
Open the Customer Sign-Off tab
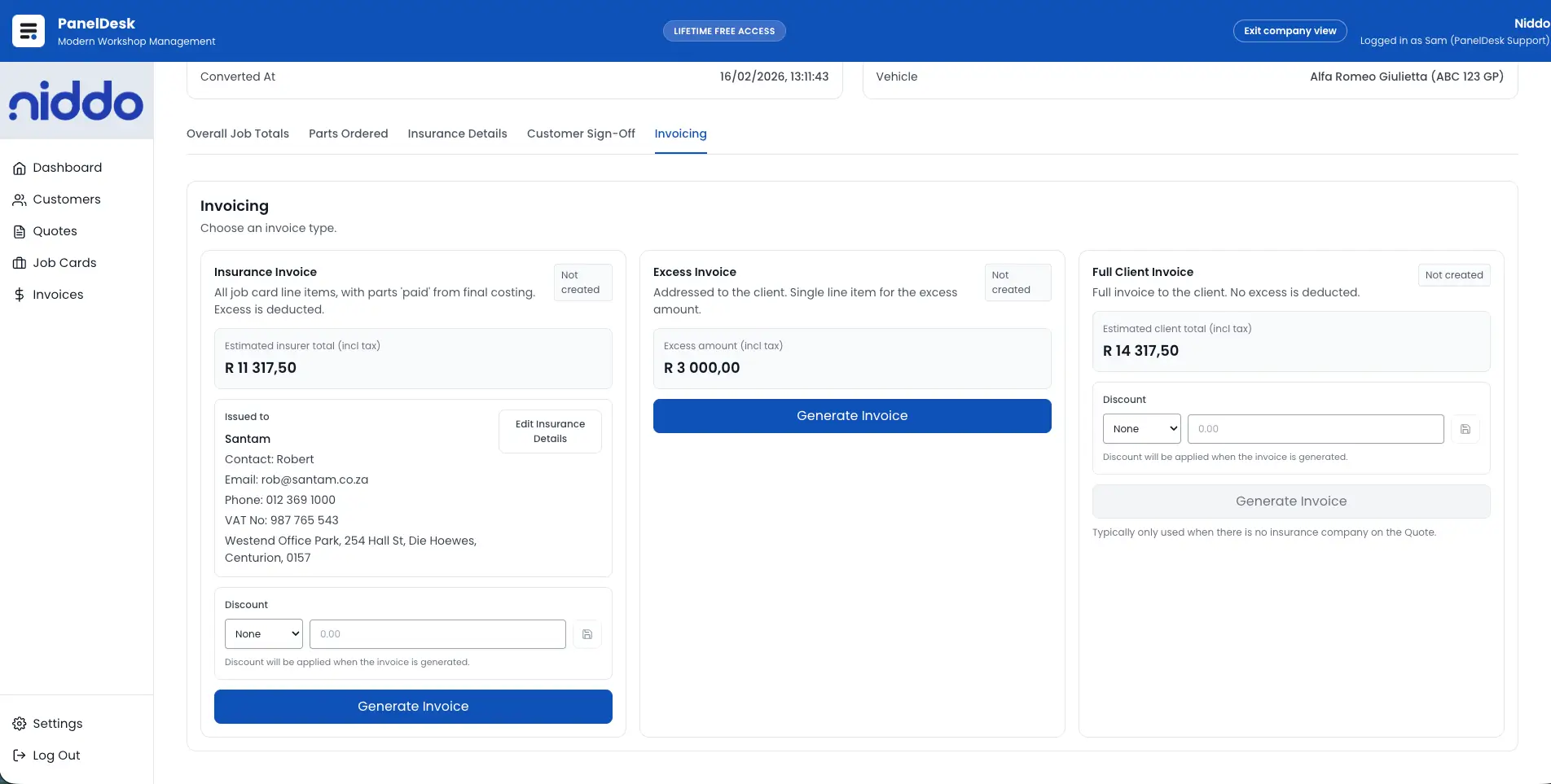[x=581, y=134]
